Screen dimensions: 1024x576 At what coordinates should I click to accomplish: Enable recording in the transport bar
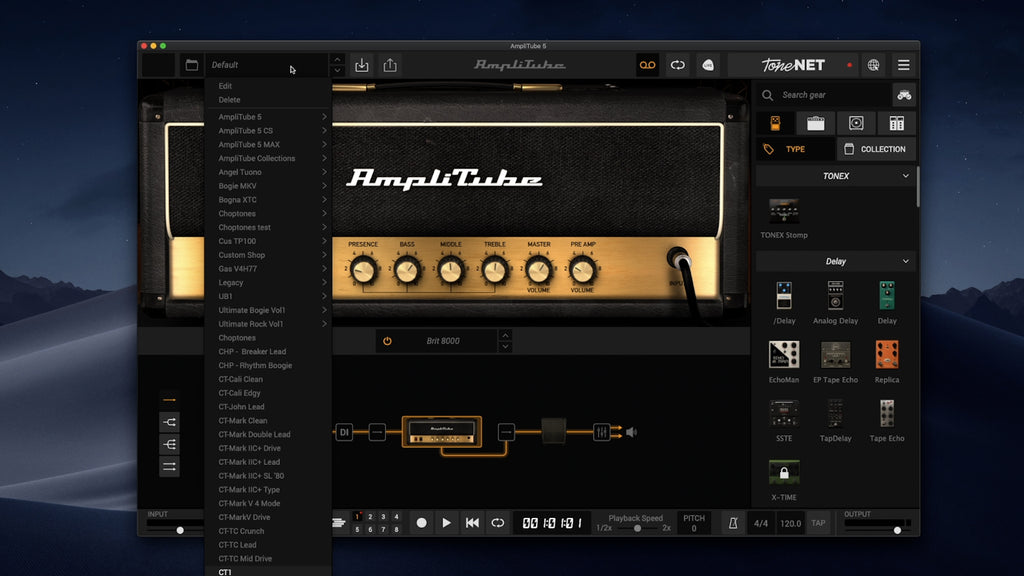coord(421,522)
